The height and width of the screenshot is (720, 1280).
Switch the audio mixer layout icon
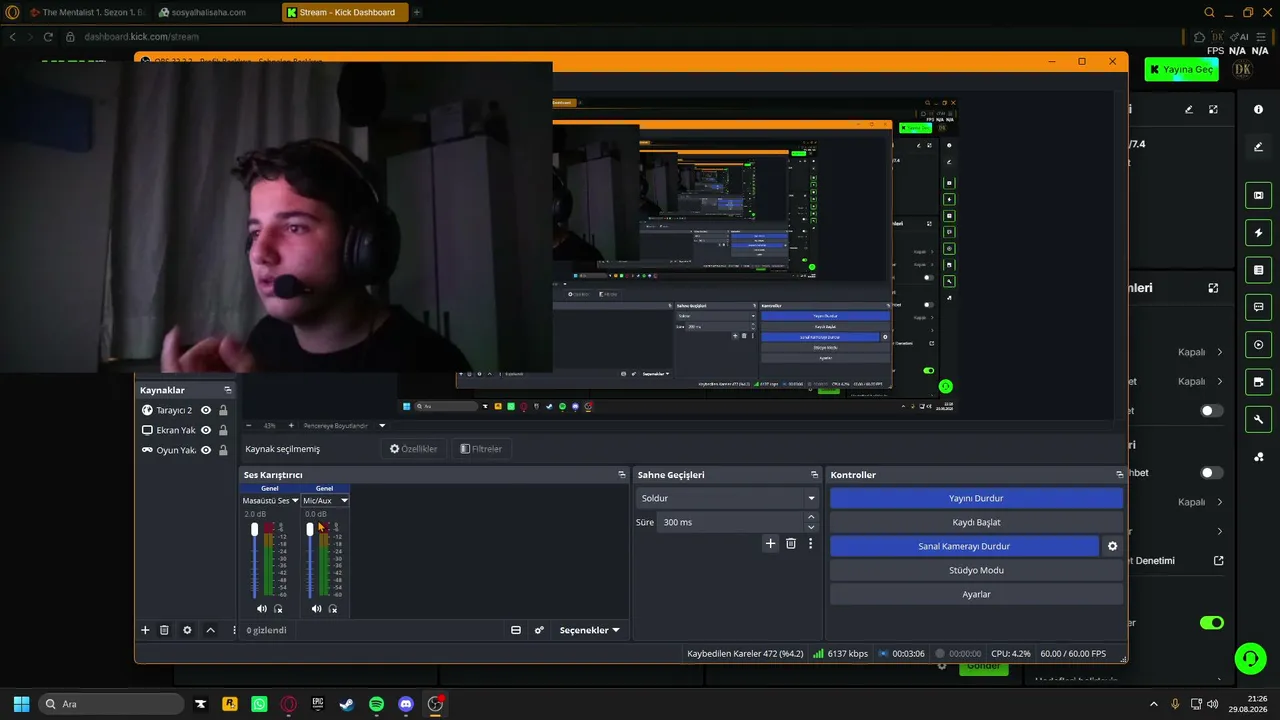click(x=516, y=630)
